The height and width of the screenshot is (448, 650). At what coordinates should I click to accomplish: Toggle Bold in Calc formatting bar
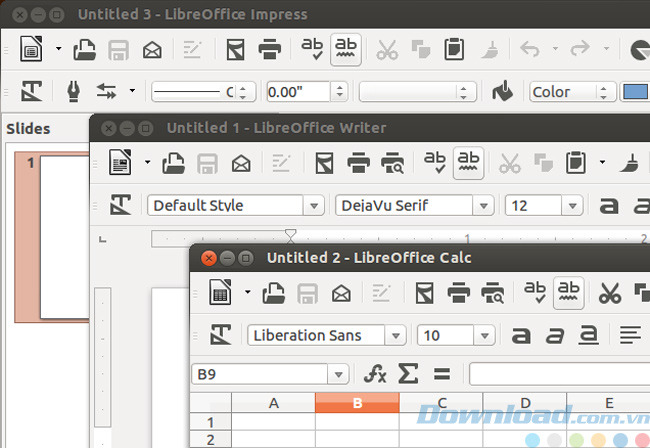pos(521,335)
